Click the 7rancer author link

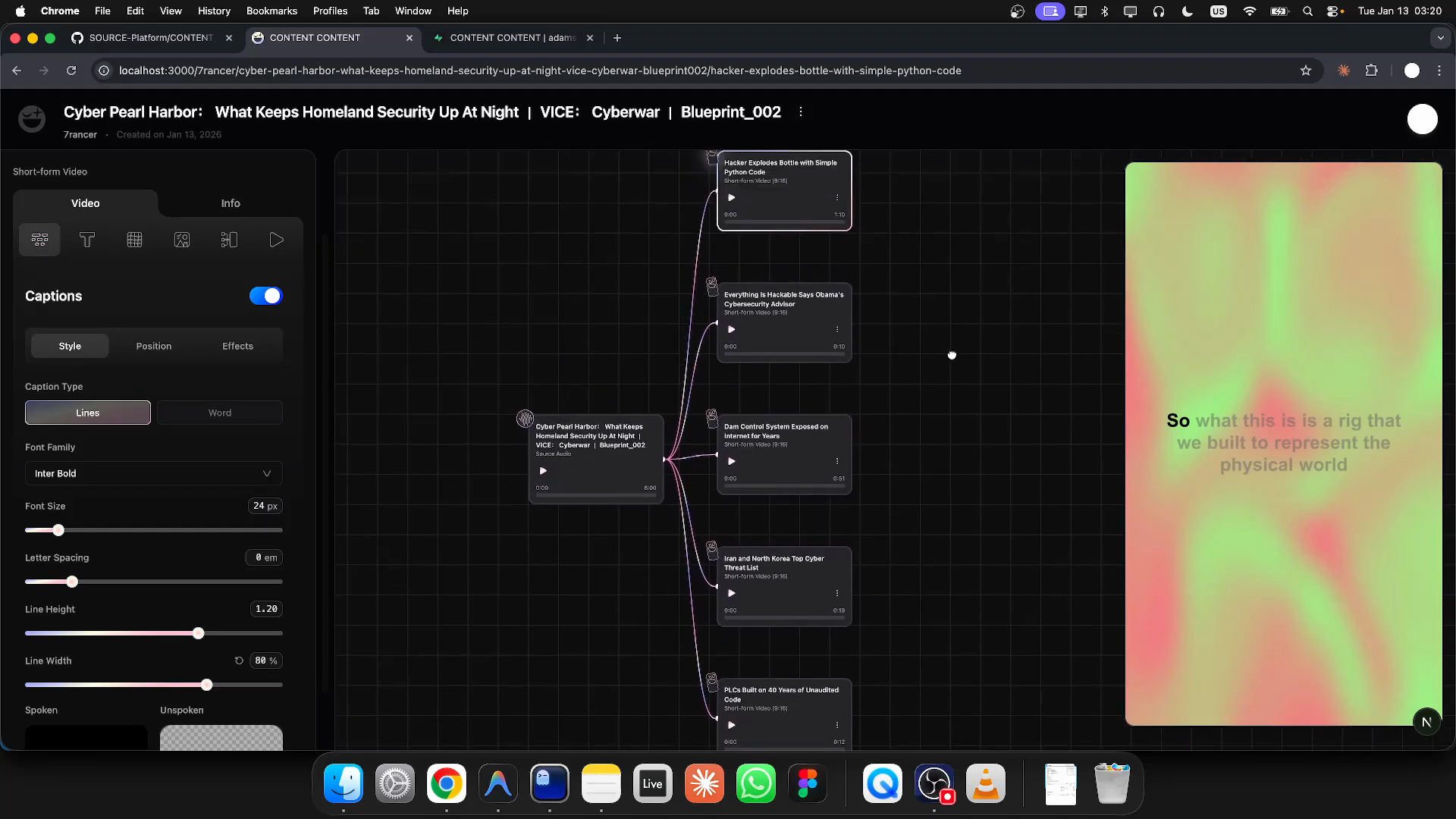coord(80,134)
